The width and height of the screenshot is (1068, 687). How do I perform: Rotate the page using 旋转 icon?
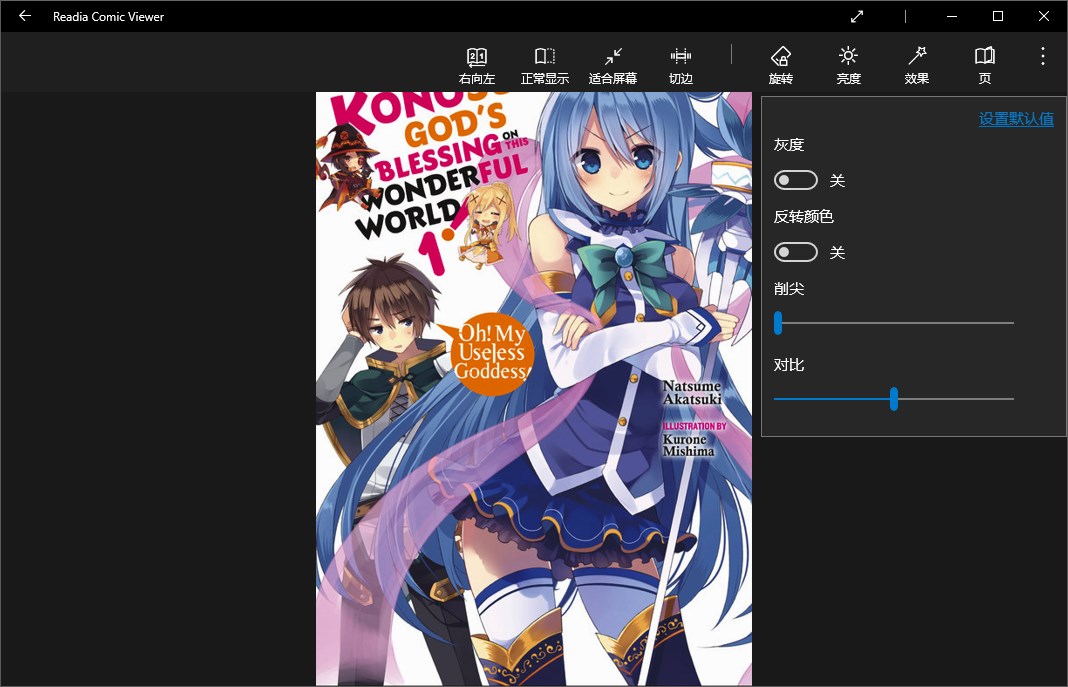tap(780, 63)
